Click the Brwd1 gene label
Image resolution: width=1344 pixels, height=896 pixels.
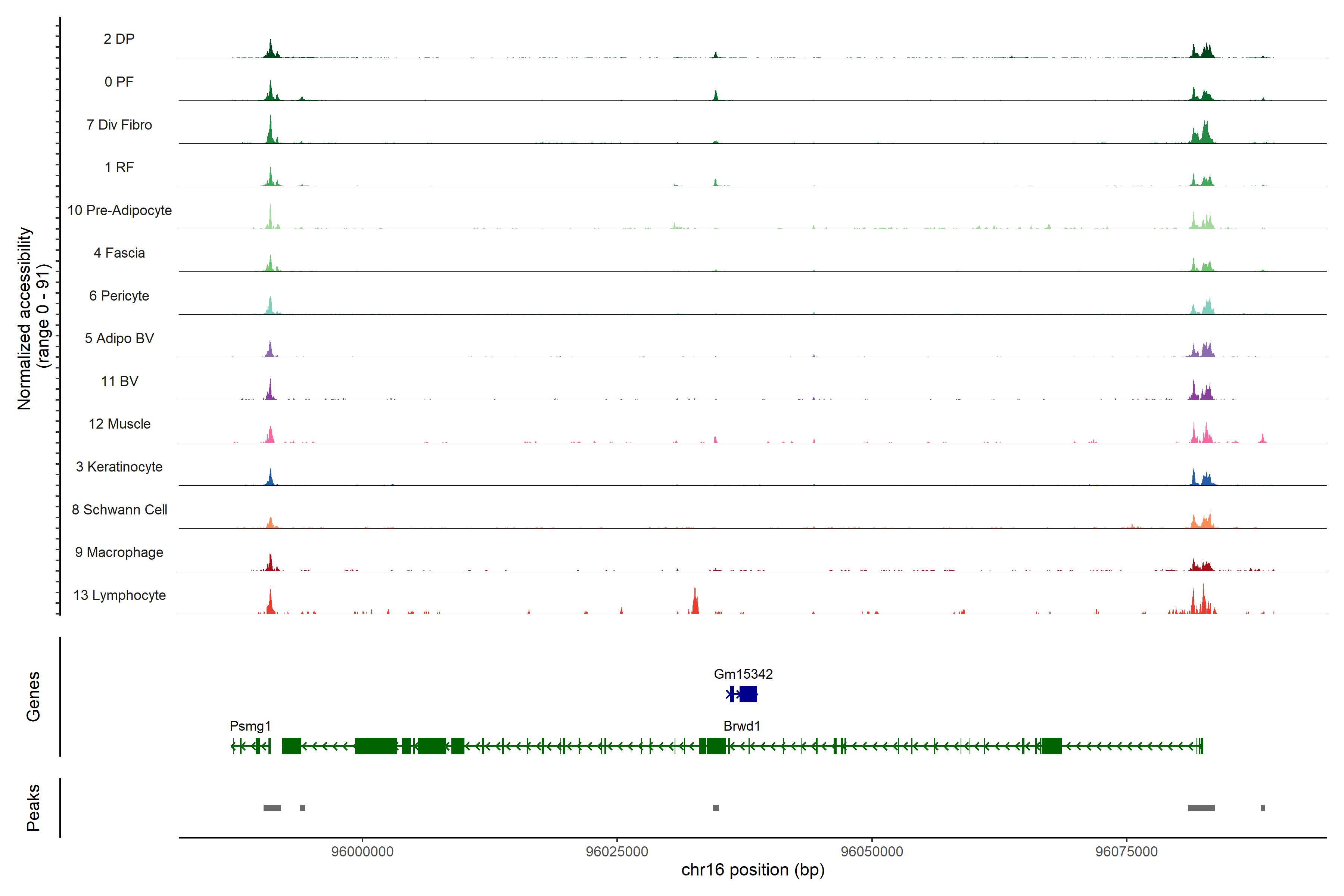pos(742,726)
